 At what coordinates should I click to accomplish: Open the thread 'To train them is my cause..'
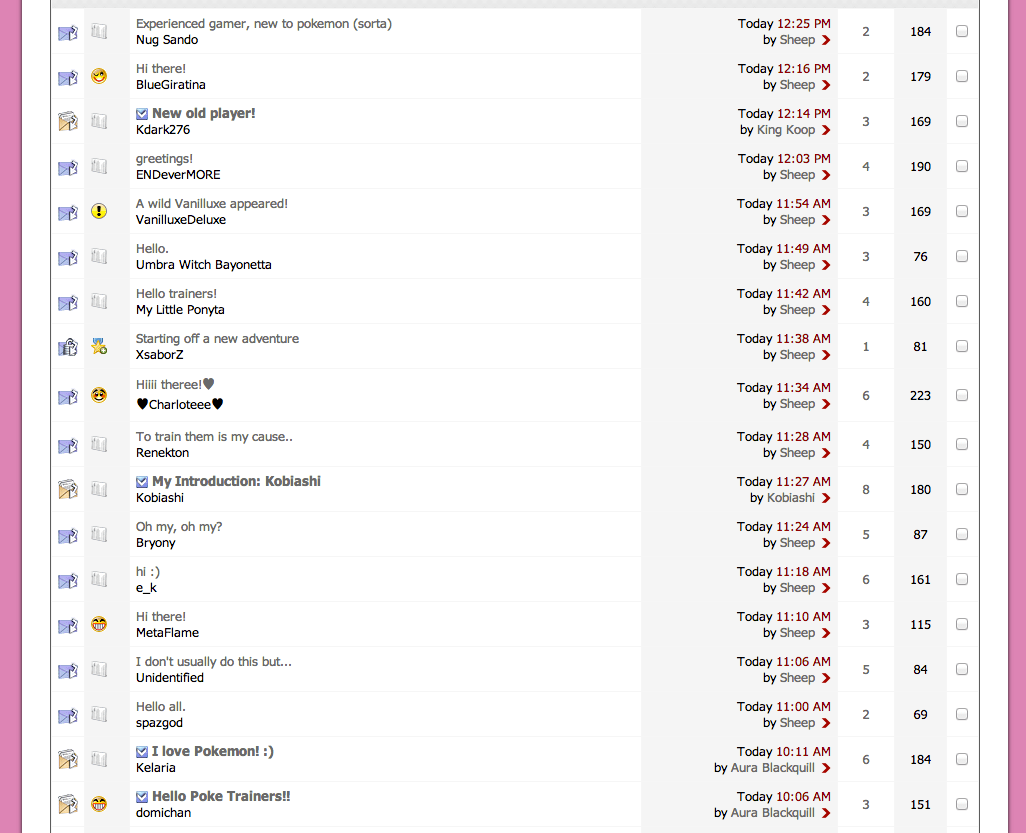point(214,436)
